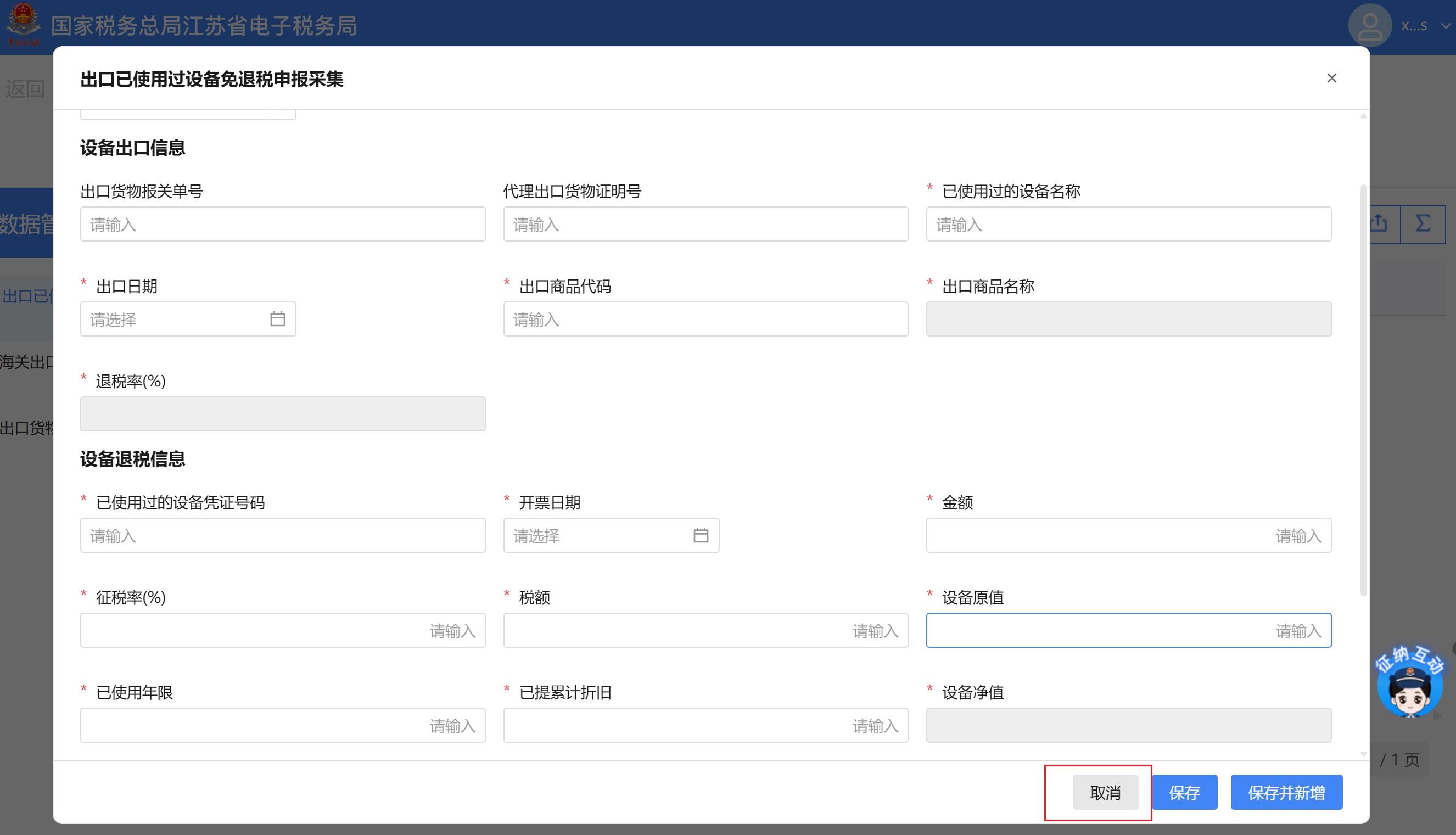Screen dimensions: 1456x835
Task: Click the 金额 input field
Action: pyautogui.click(x=1128, y=536)
